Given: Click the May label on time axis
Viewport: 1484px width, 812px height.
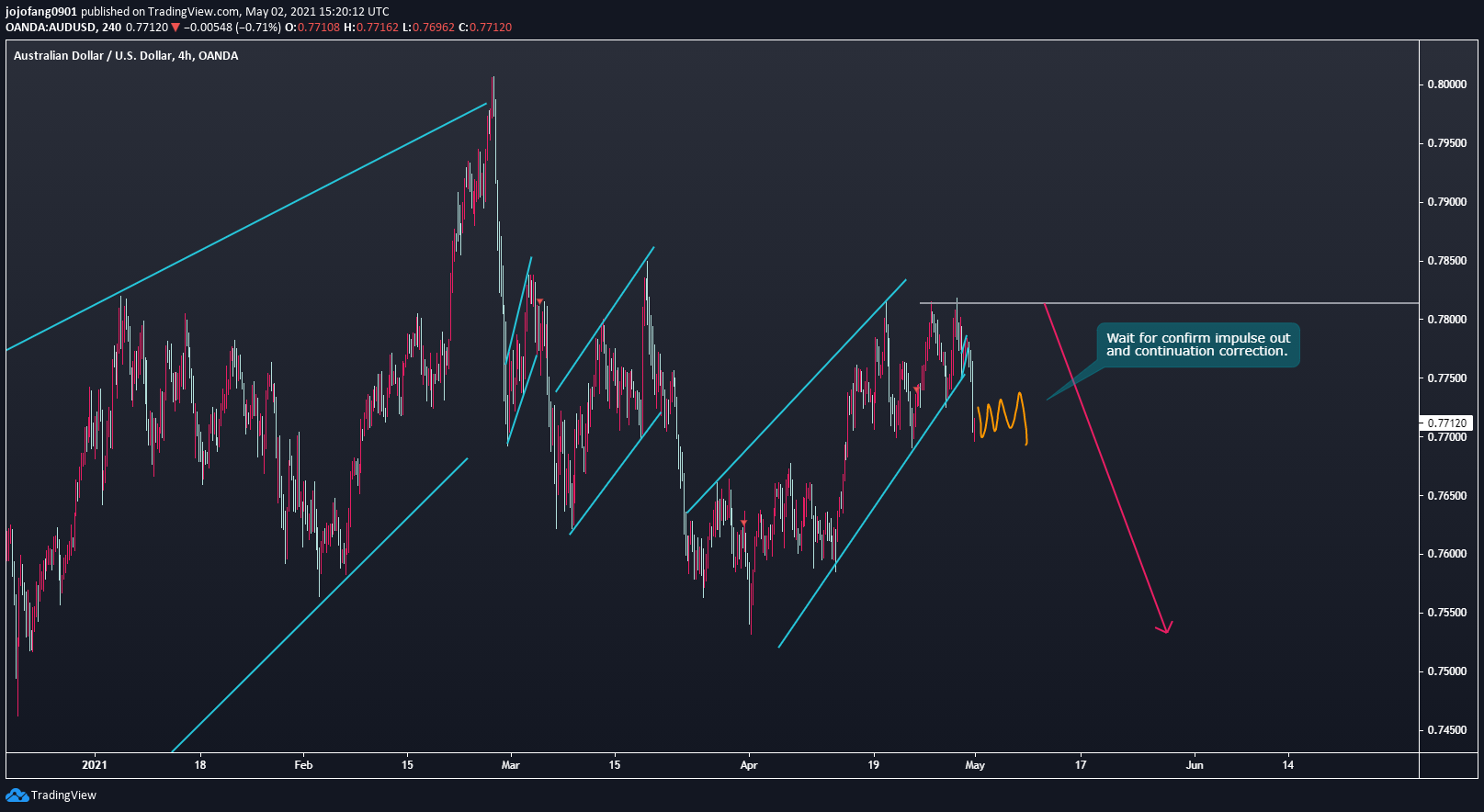Looking at the screenshot, I should tap(975, 765).
